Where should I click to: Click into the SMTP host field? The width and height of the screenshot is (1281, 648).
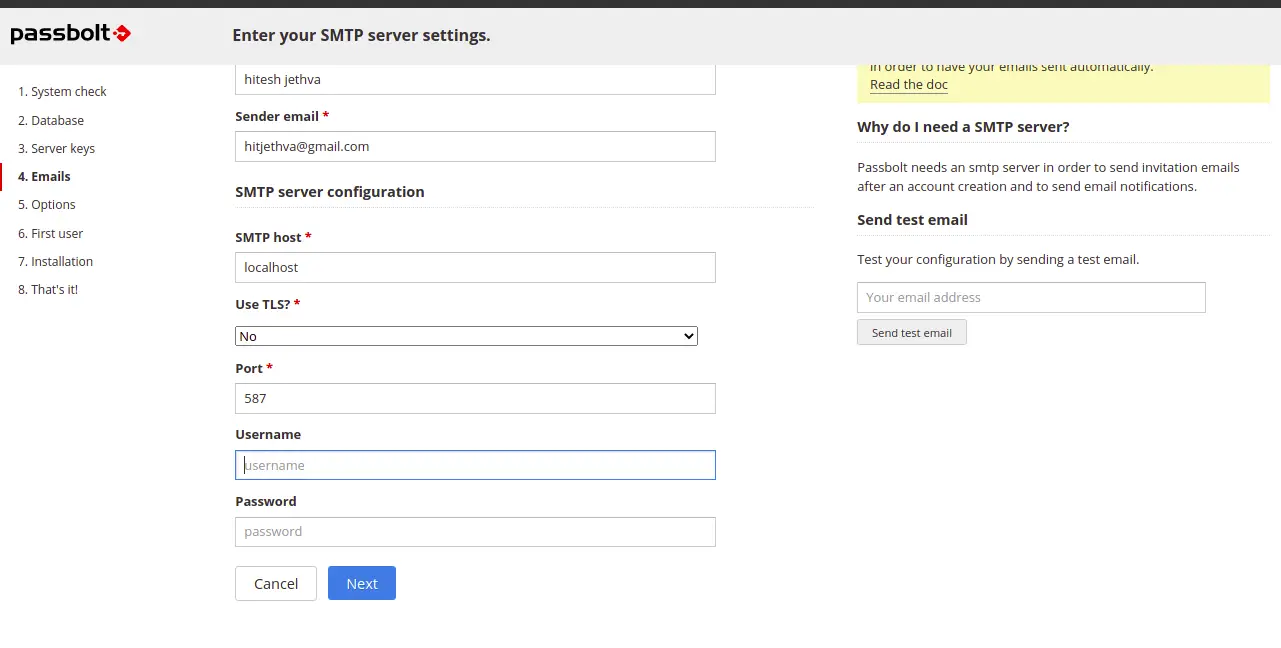click(475, 267)
